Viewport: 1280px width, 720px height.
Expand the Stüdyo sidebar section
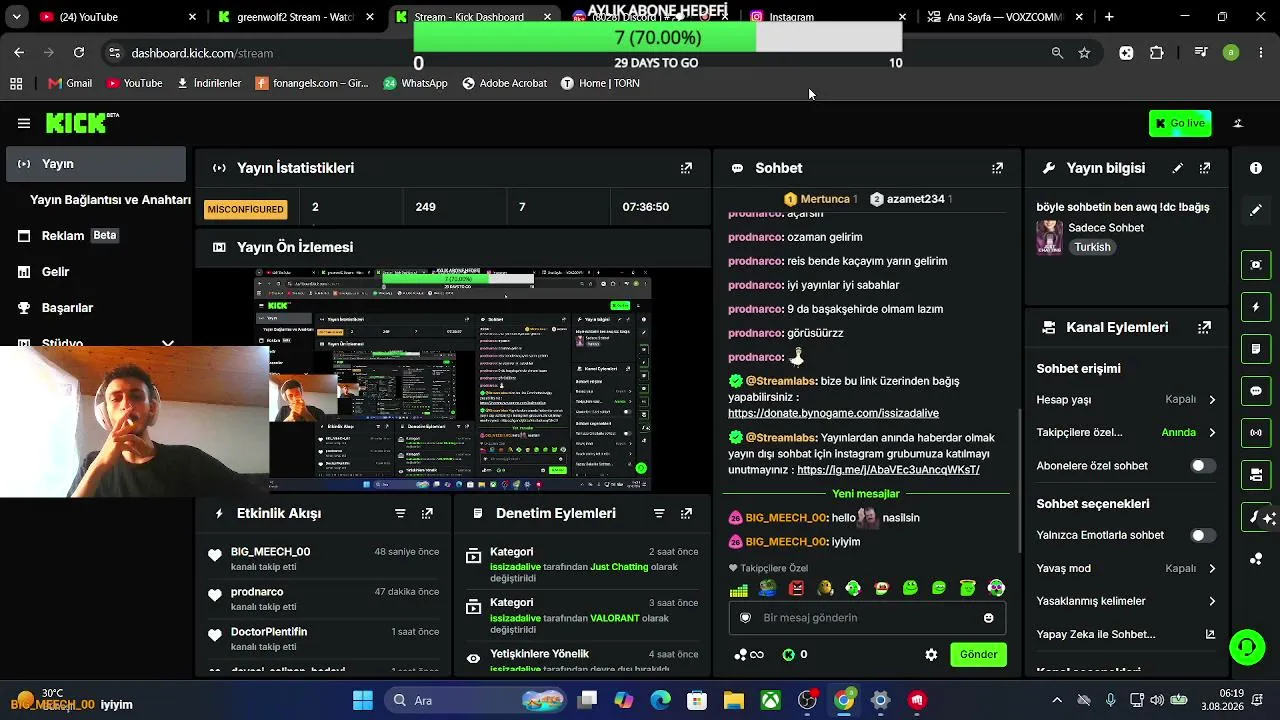coord(167,343)
